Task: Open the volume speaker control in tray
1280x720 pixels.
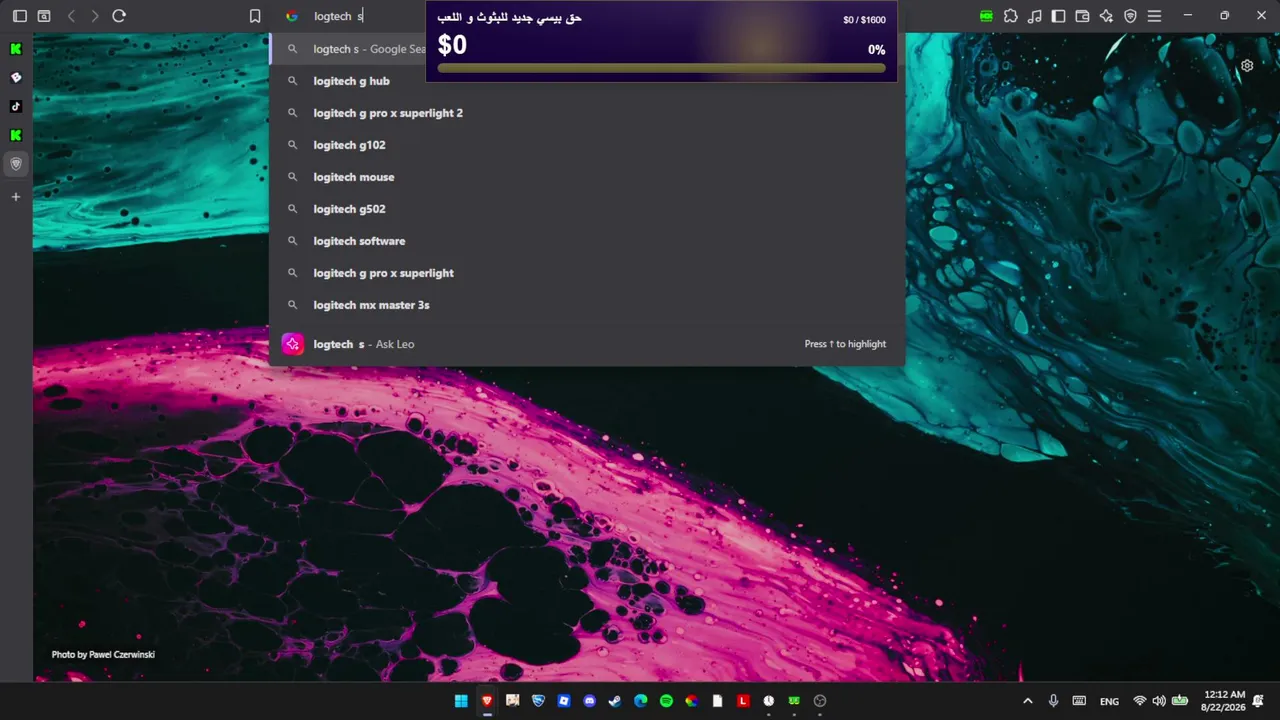Action: click(1159, 701)
